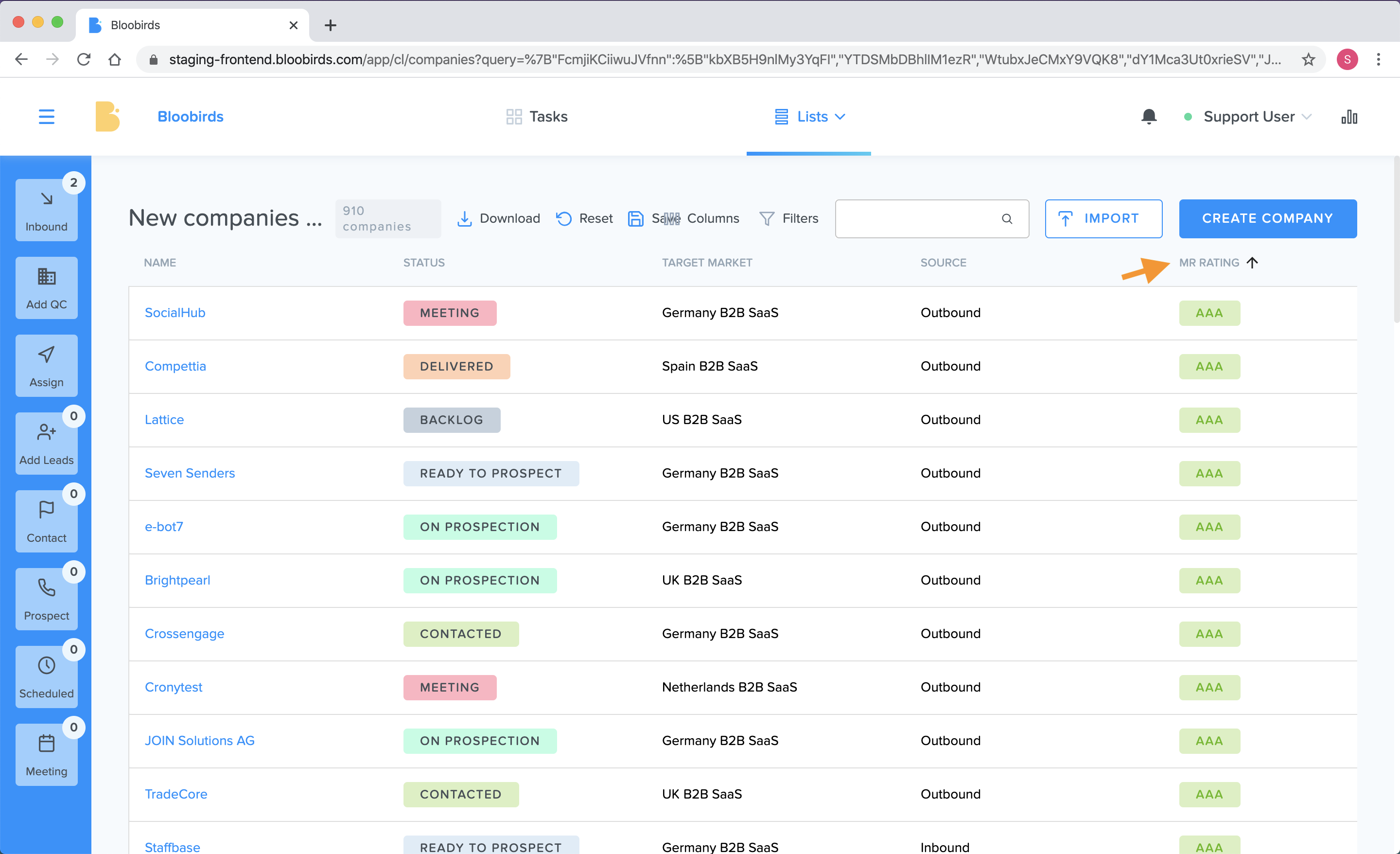1400x854 pixels.
Task: Bookmark this page with the star
Action: 1309,59
